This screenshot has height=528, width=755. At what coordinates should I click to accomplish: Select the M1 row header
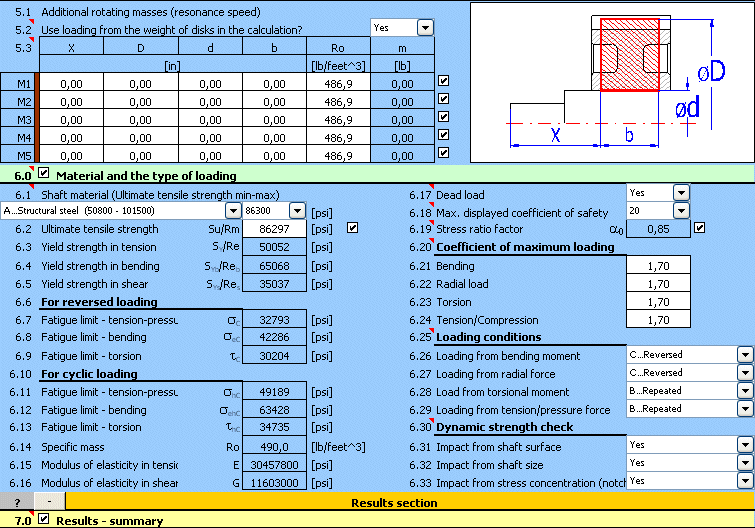(x=17, y=84)
